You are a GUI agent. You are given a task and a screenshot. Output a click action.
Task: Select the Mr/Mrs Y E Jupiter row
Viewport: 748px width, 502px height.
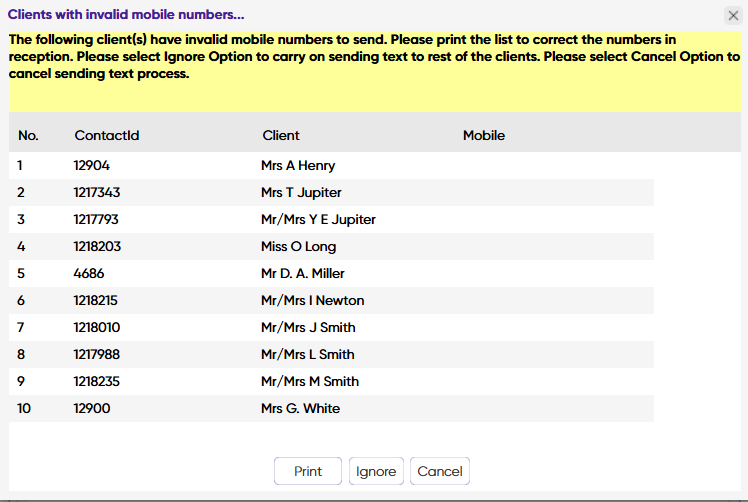tap(331, 220)
